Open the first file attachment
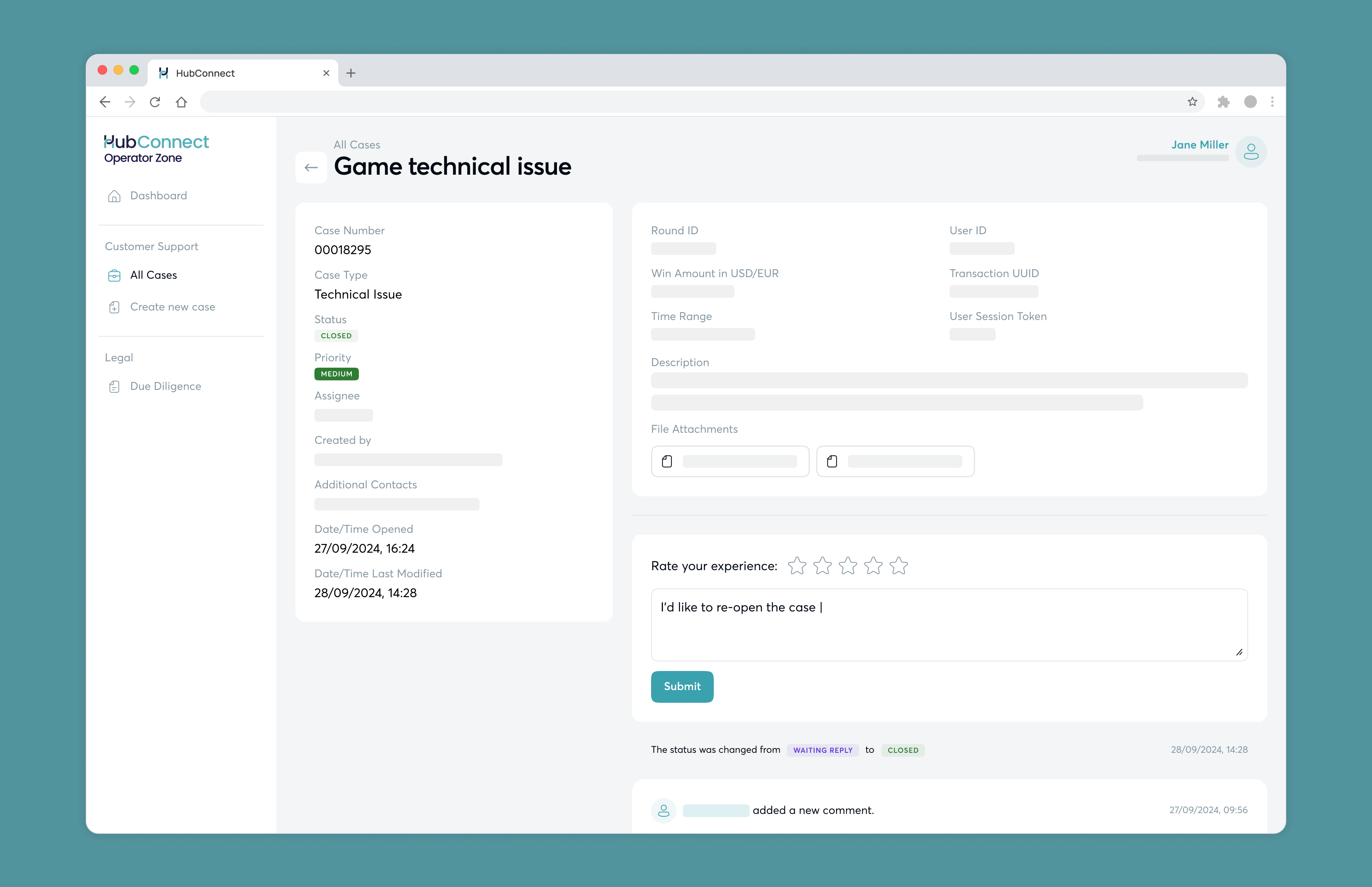1372x887 pixels. 730,461
